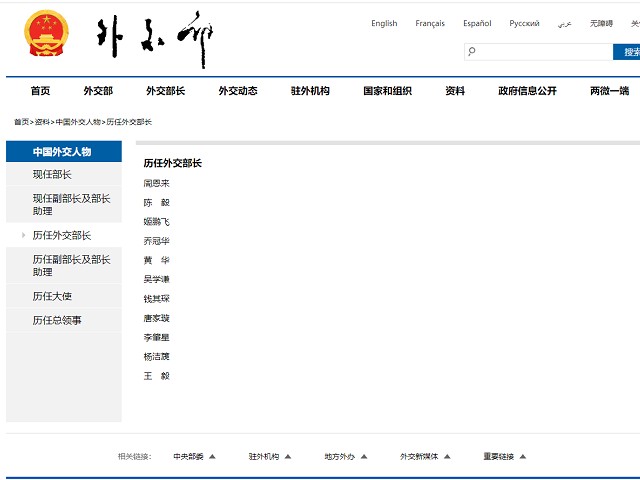Expand the 中央部委 related links list
Image resolution: width=640 pixels, height=480 pixels.
(194, 457)
